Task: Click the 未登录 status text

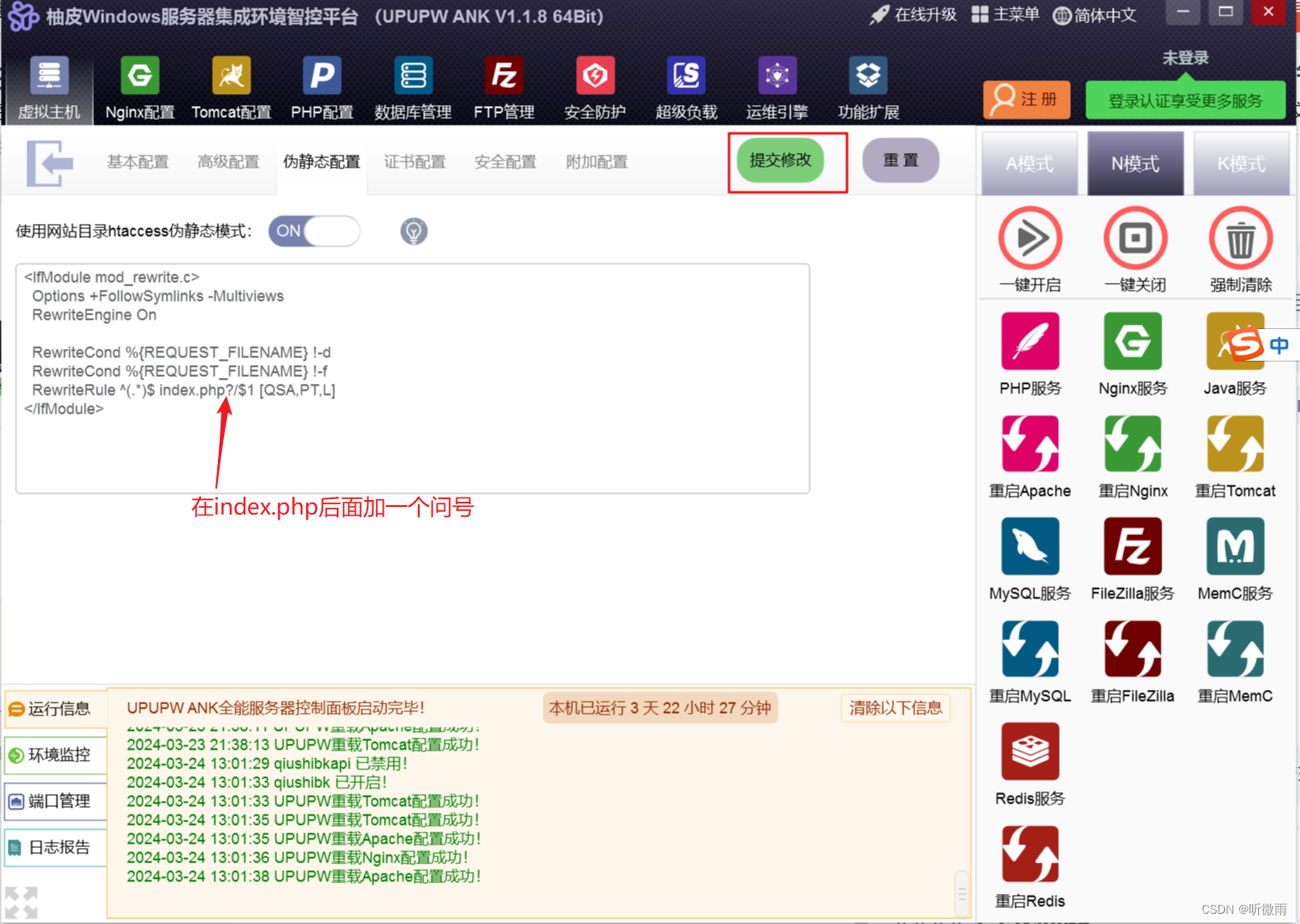Action: pyautogui.click(x=1185, y=58)
